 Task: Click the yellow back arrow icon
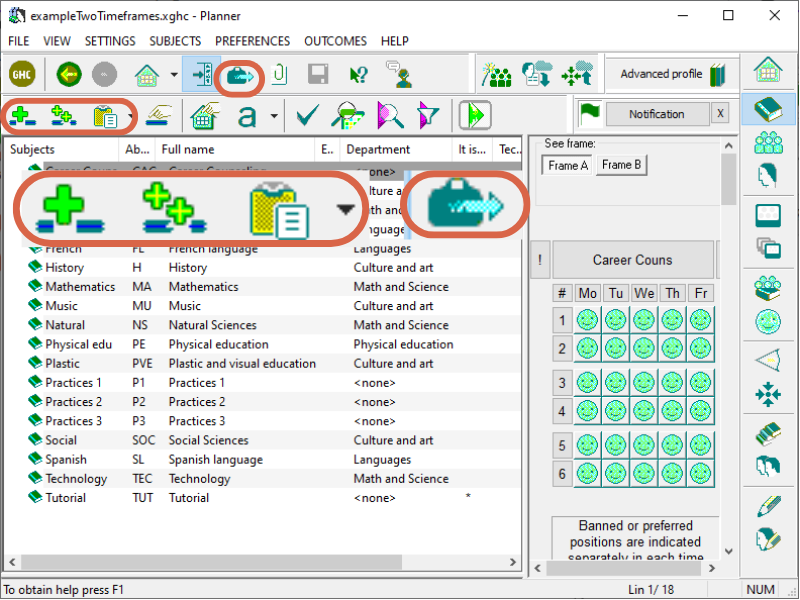point(69,75)
